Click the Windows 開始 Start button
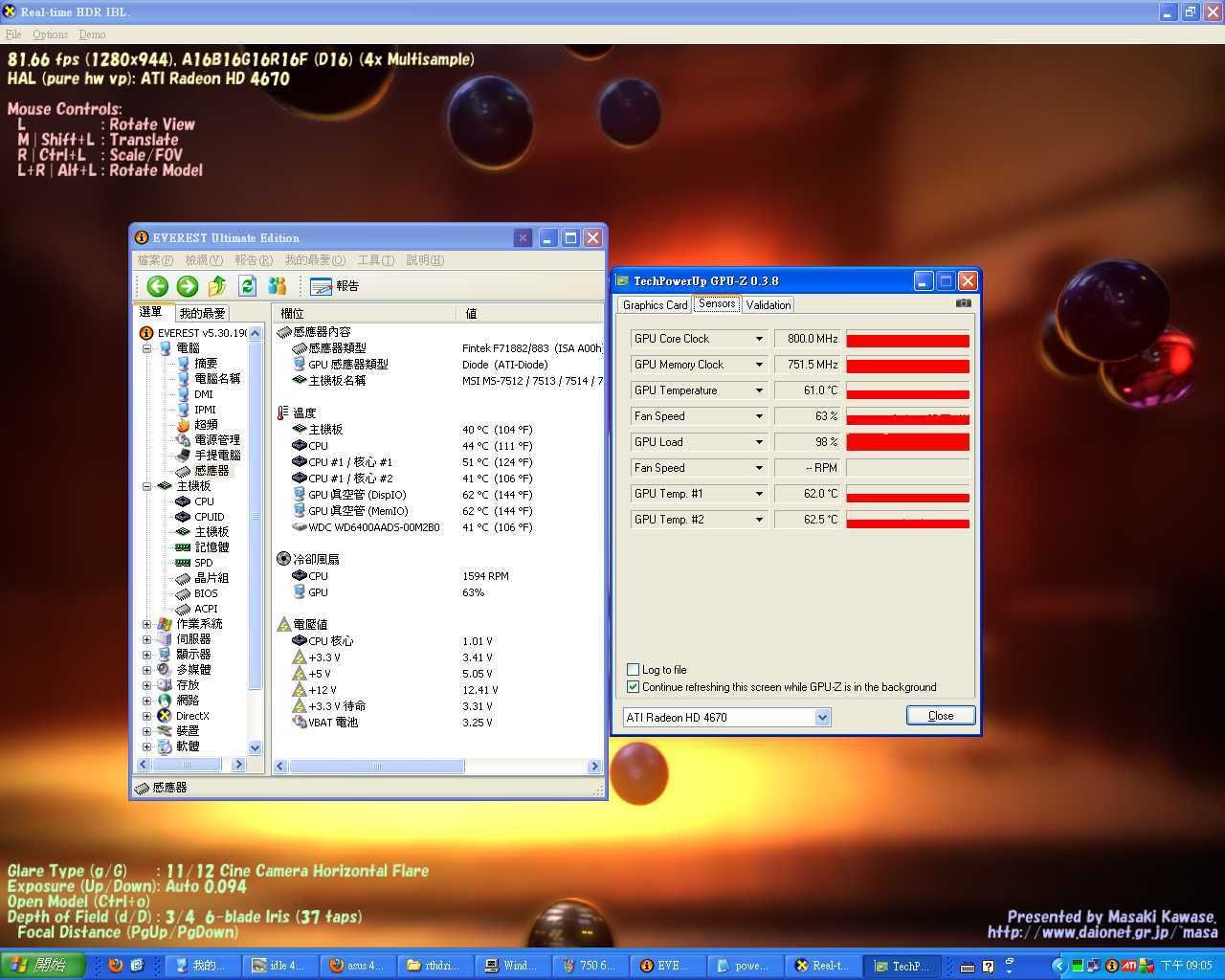The width and height of the screenshot is (1225, 980). pos(44,966)
